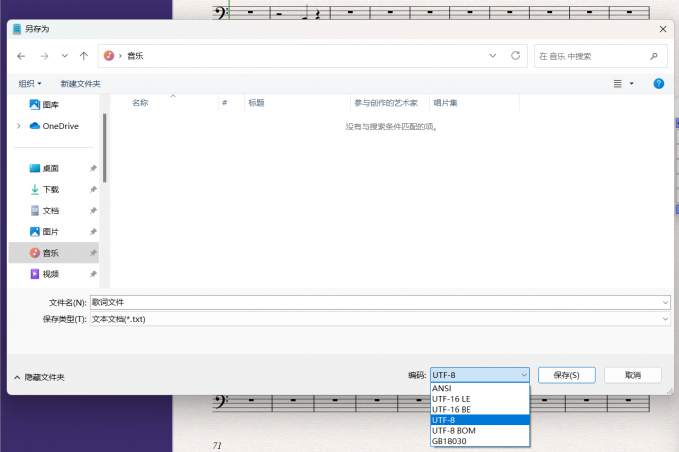The image size is (679, 452).
Task: Select GB18030 encoding option
Action: coord(448,440)
